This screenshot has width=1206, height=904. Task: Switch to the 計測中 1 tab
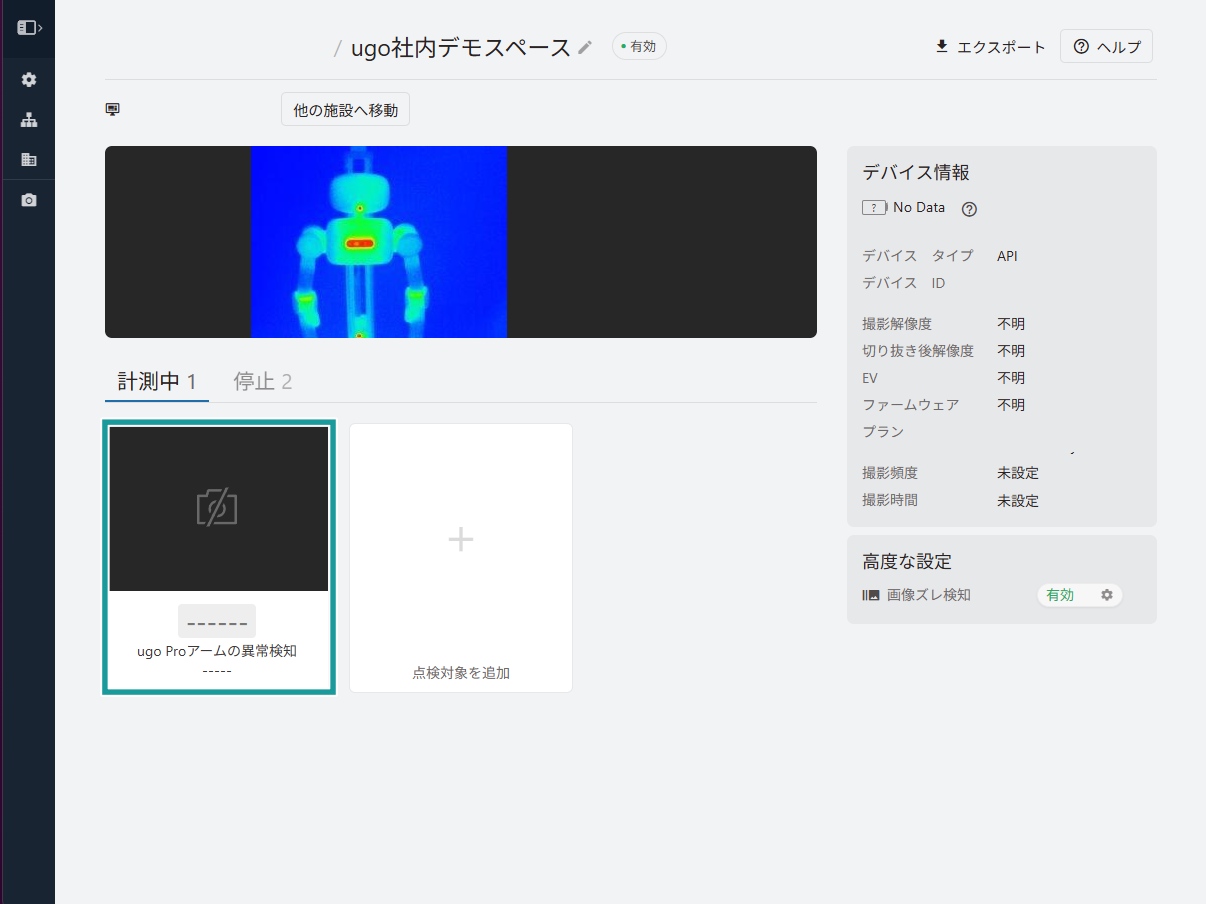pos(157,382)
